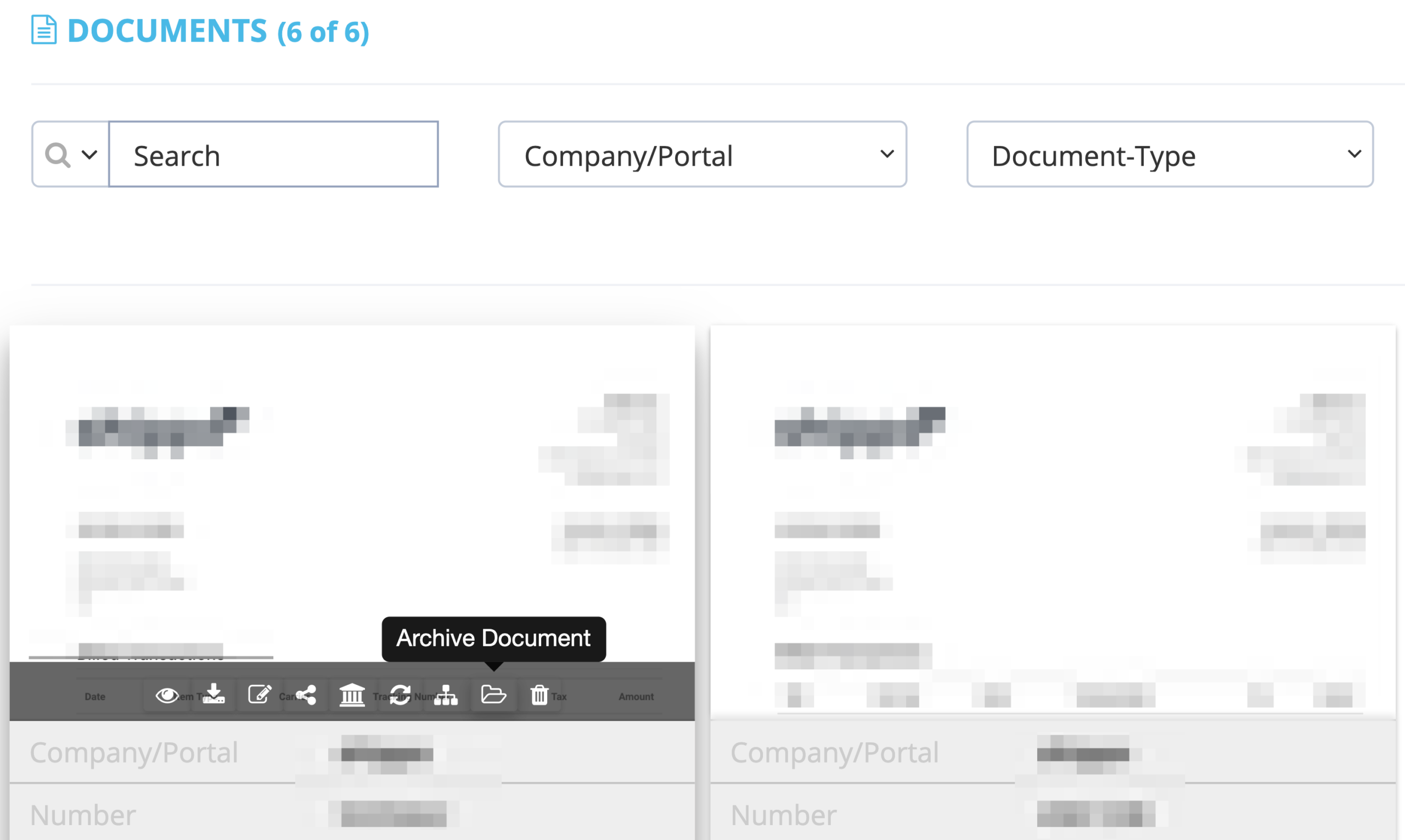Click into the Search text field
Viewport: 1405px width, 840px height.
[x=273, y=154]
